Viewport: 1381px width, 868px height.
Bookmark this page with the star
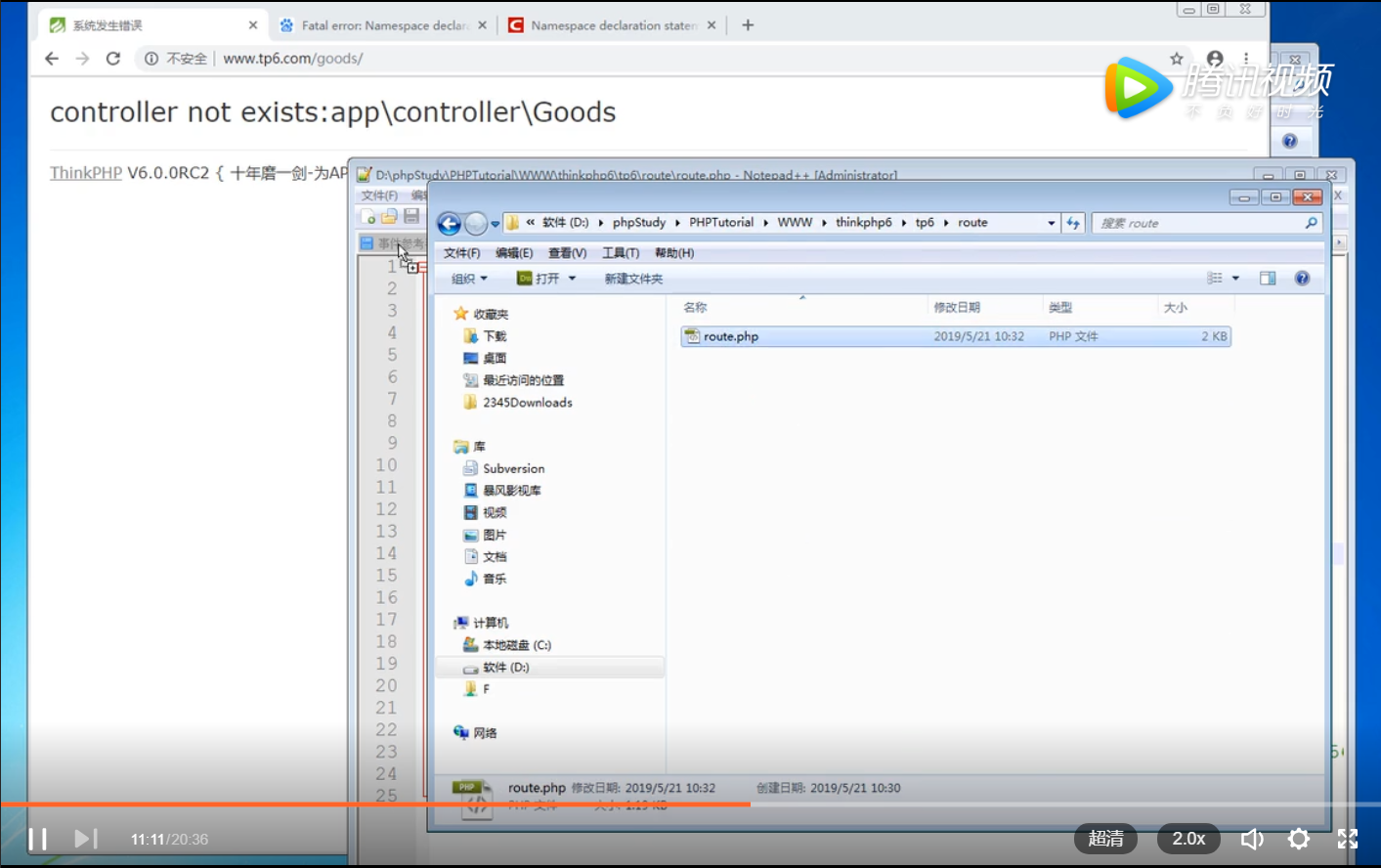point(1177,59)
